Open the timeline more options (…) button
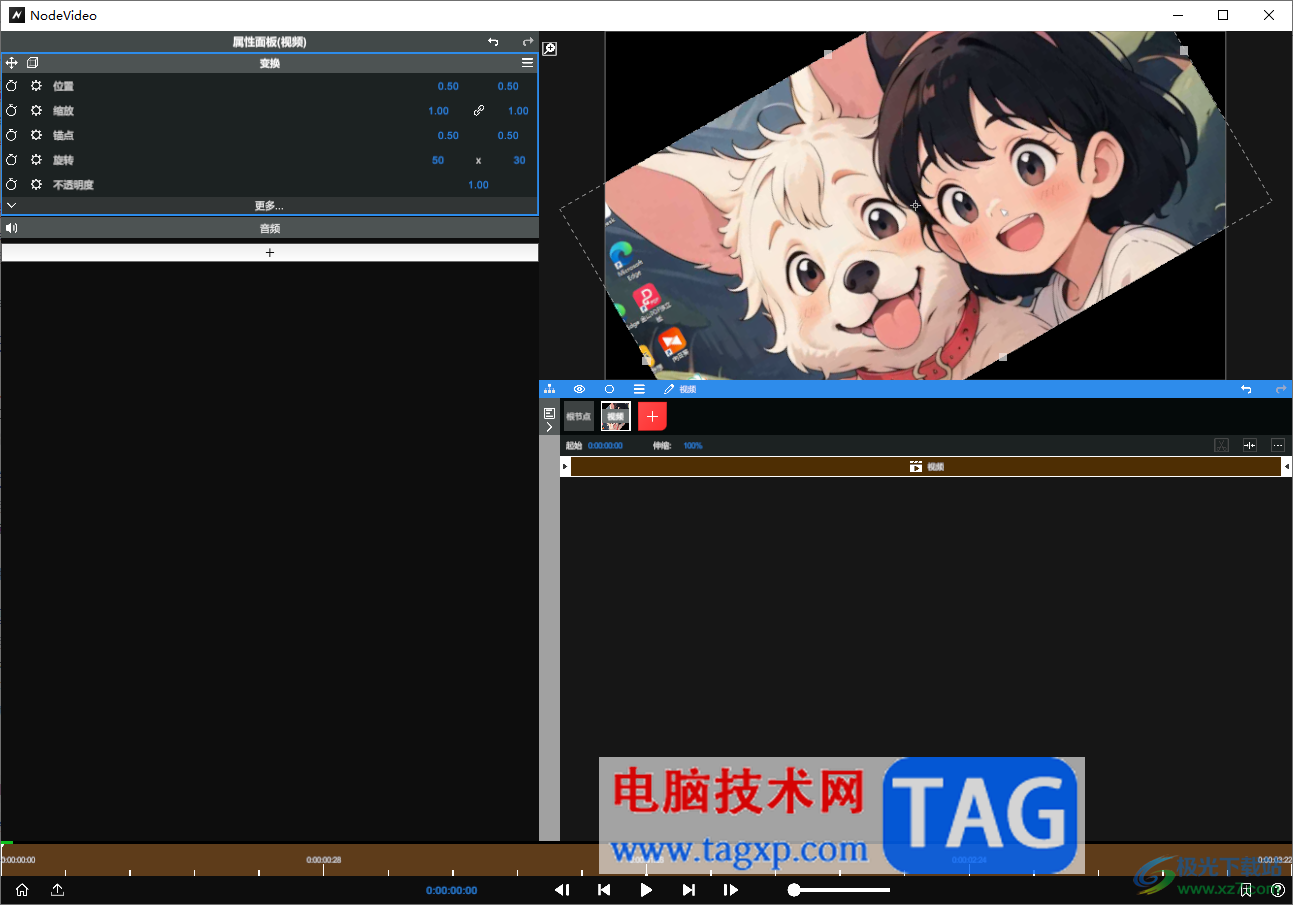This screenshot has width=1293, height=905. point(1278,445)
